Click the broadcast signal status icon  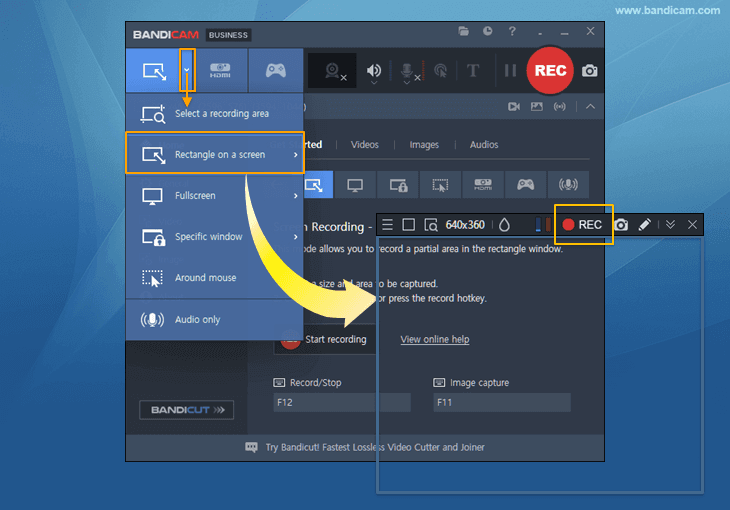[560, 107]
